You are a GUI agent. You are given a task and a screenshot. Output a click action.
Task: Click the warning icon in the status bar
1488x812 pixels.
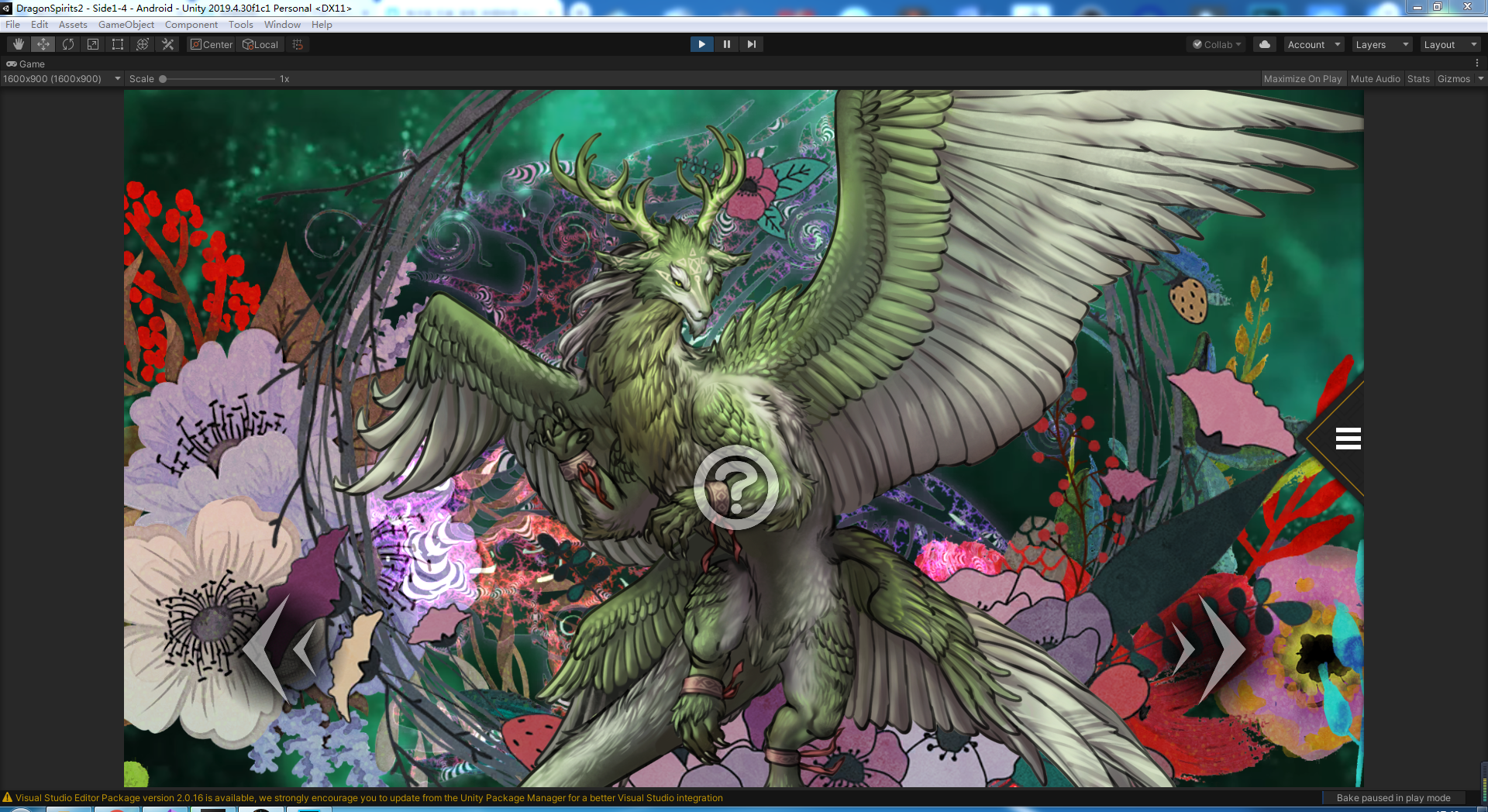[x=8, y=797]
